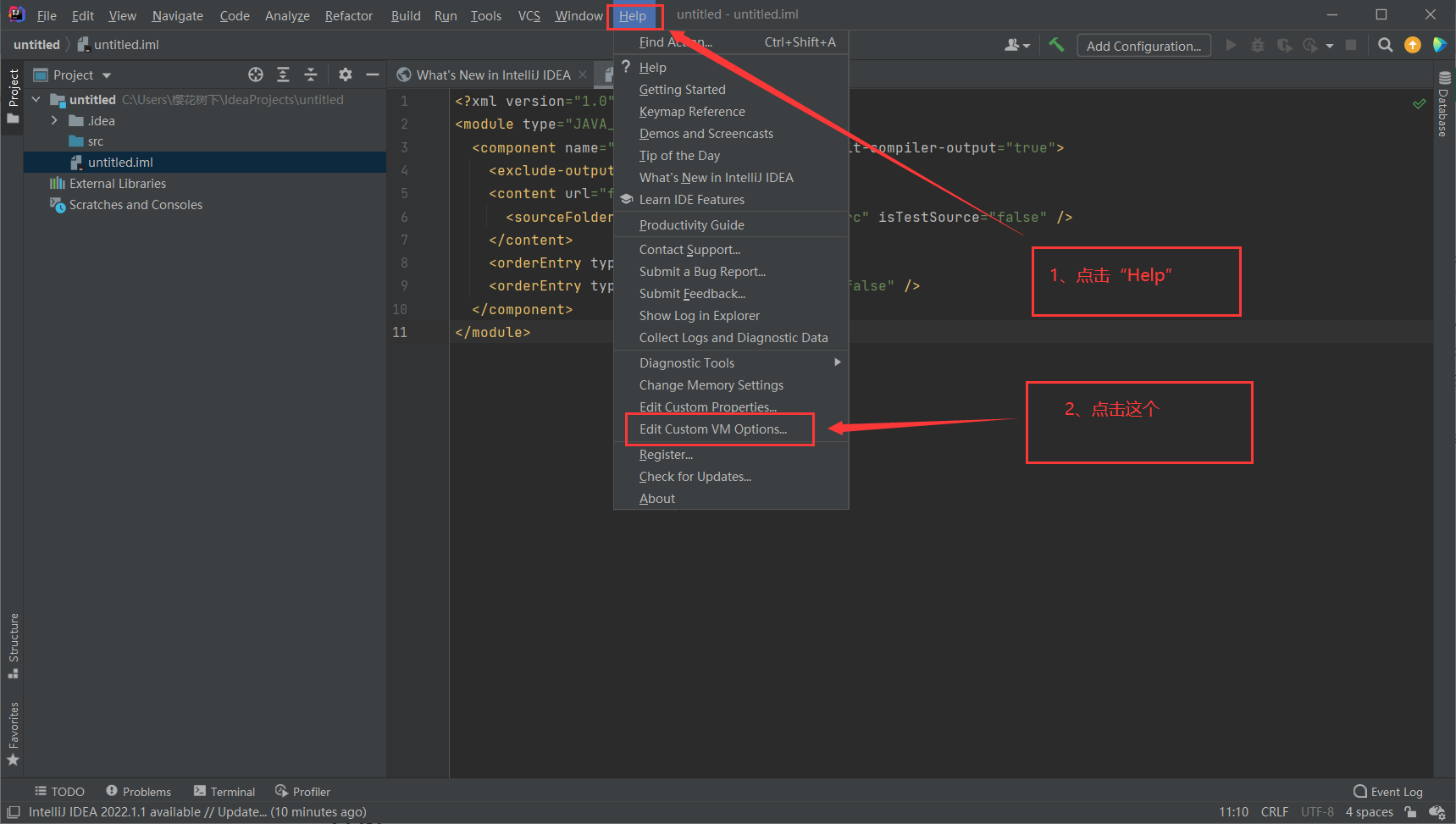Image resolution: width=1456 pixels, height=824 pixels.
Task: Open the Refactor menu
Action: pyautogui.click(x=349, y=15)
